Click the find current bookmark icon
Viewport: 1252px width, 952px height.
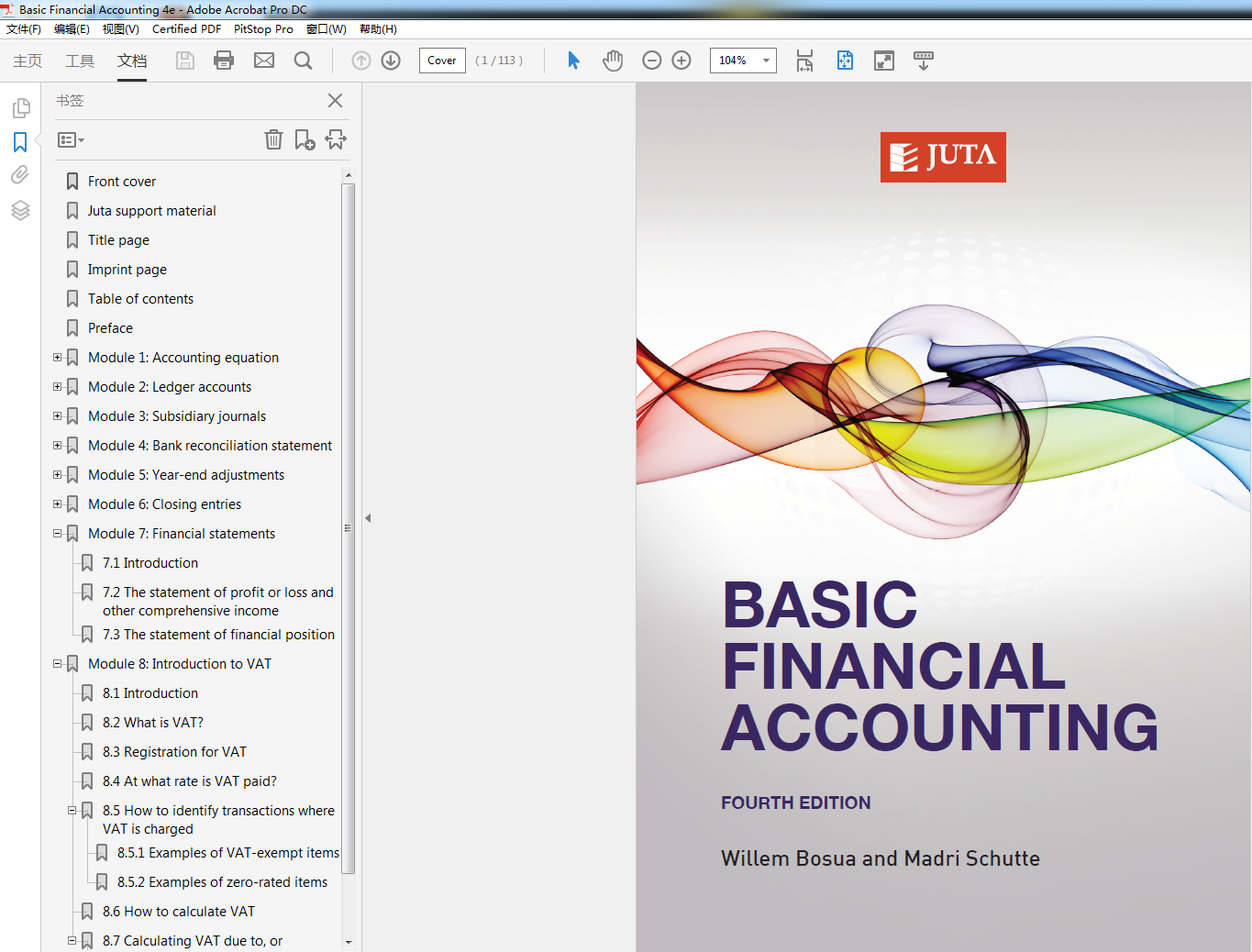(336, 139)
